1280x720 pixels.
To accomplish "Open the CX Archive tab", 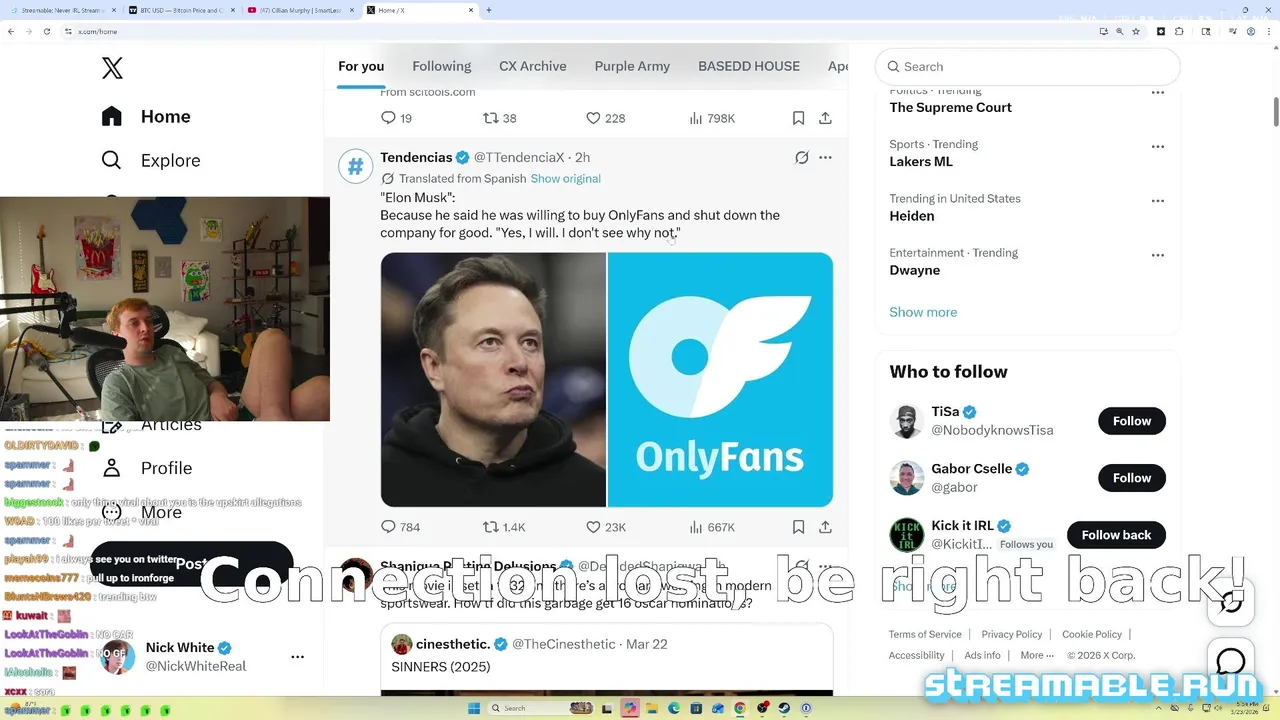I will 533,66.
